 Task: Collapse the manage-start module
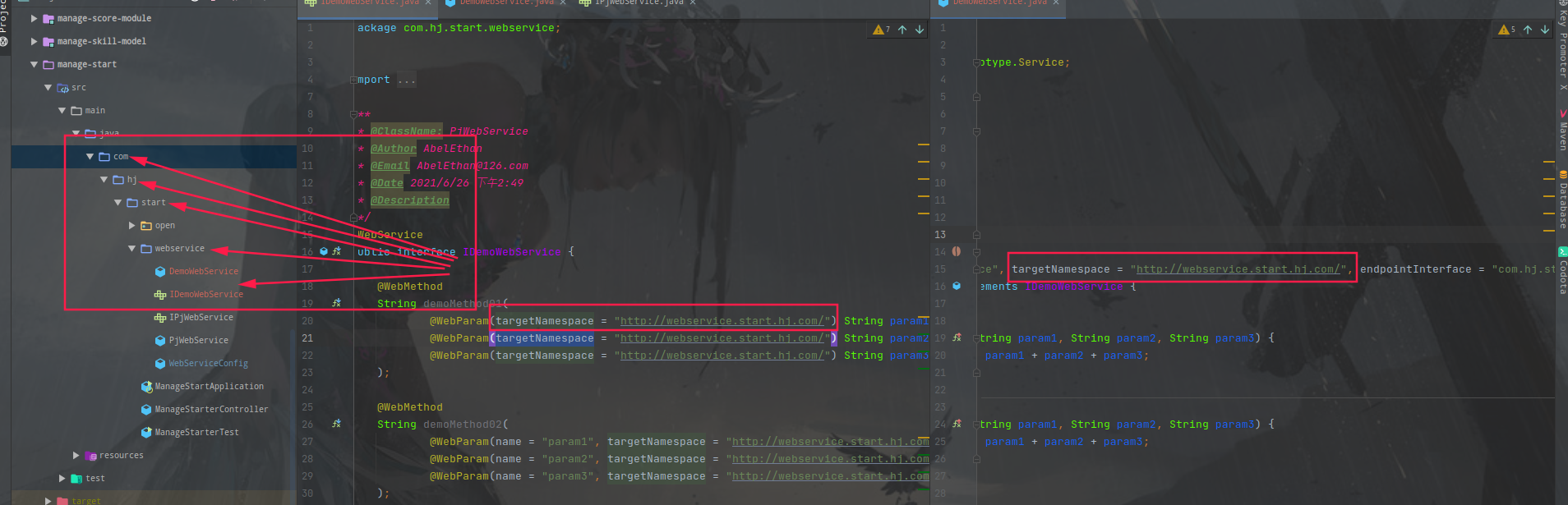34,64
